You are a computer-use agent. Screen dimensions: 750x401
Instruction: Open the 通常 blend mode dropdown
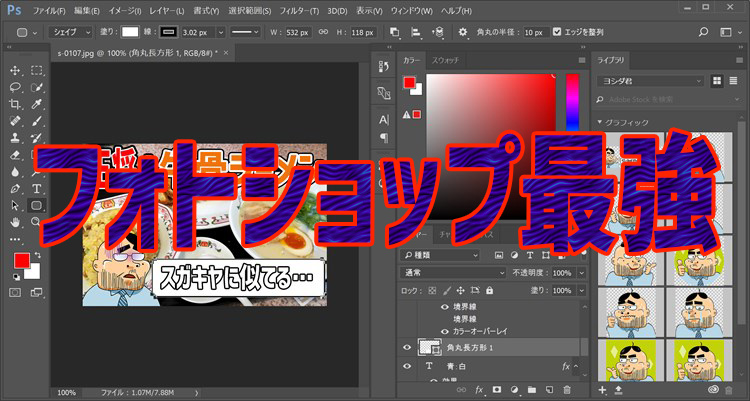click(x=452, y=273)
